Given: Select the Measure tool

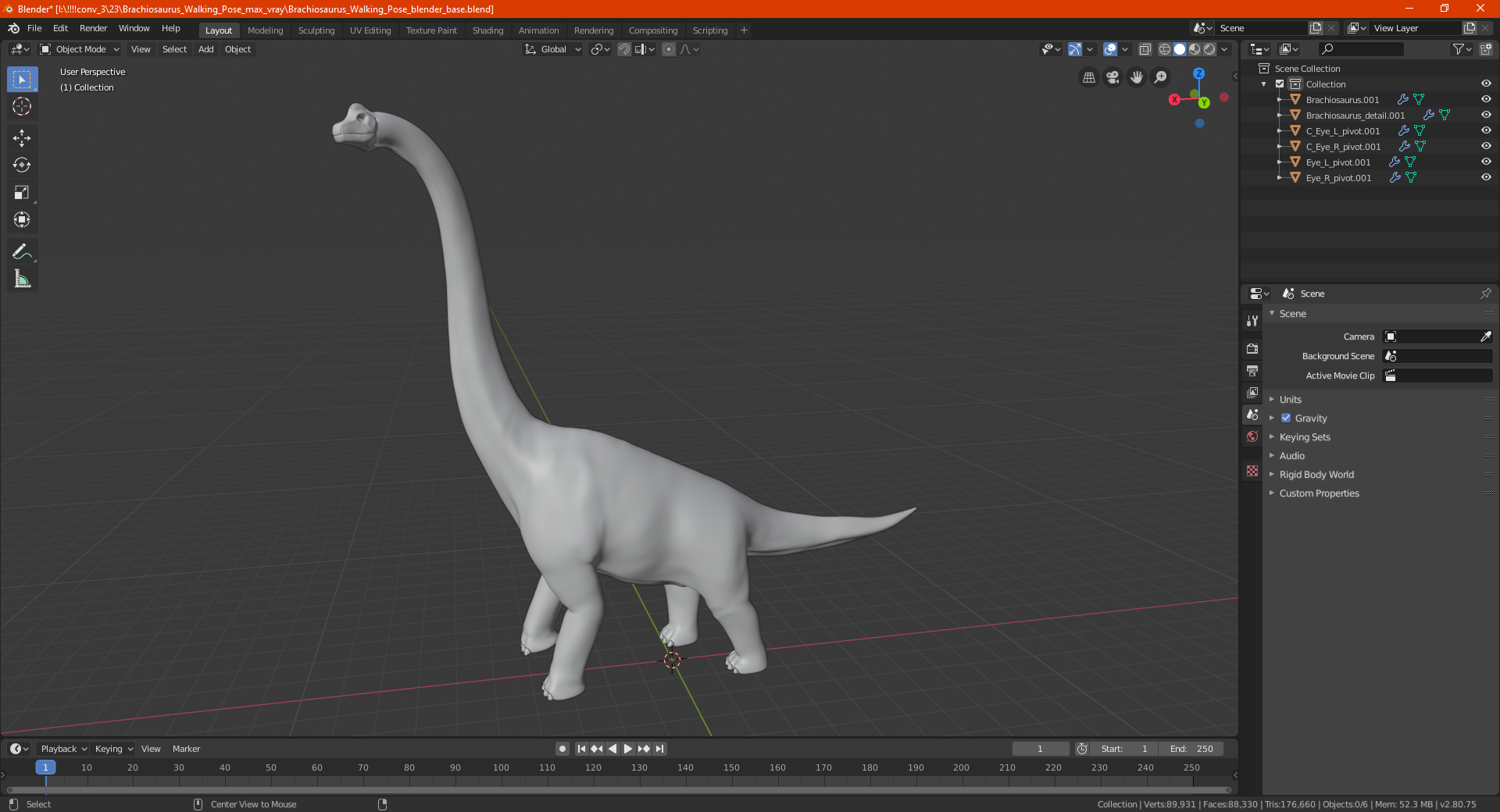Looking at the screenshot, I should tap(22, 279).
